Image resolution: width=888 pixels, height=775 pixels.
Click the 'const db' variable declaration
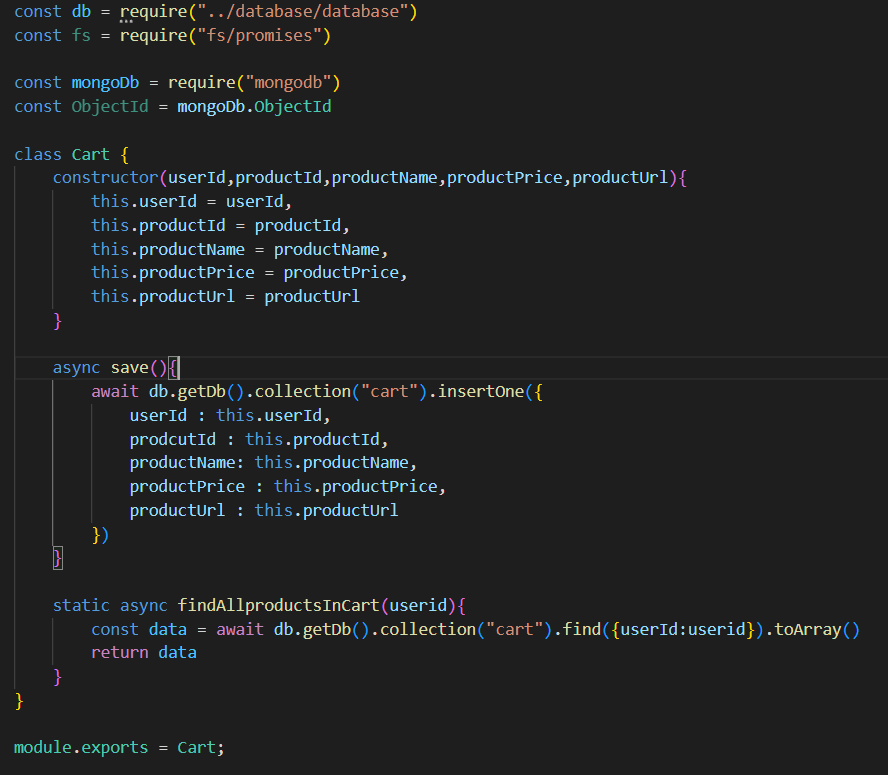(53, 11)
